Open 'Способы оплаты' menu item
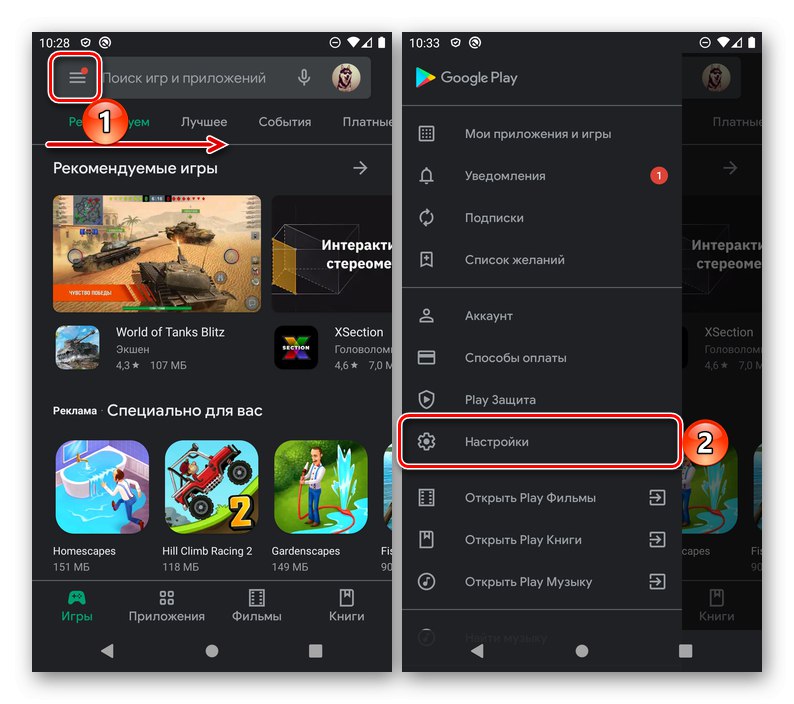The height and width of the screenshot is (704, 794). [542, 358]
